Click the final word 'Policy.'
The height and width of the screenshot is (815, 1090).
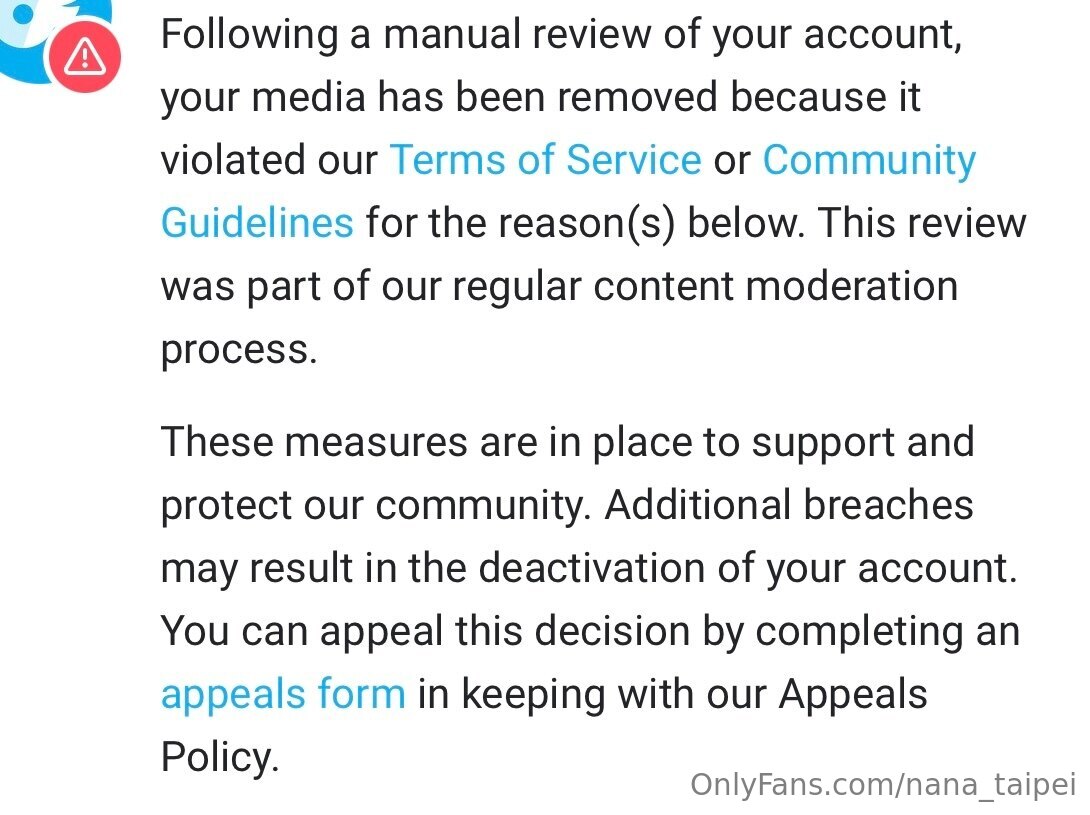click(220, 757)
